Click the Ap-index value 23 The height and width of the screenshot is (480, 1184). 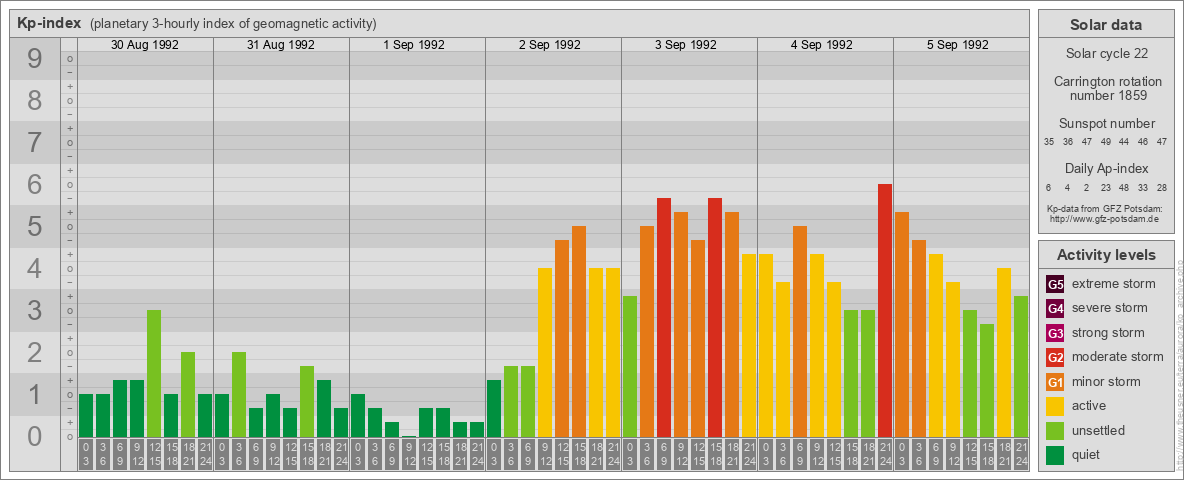click(1105, 187)
